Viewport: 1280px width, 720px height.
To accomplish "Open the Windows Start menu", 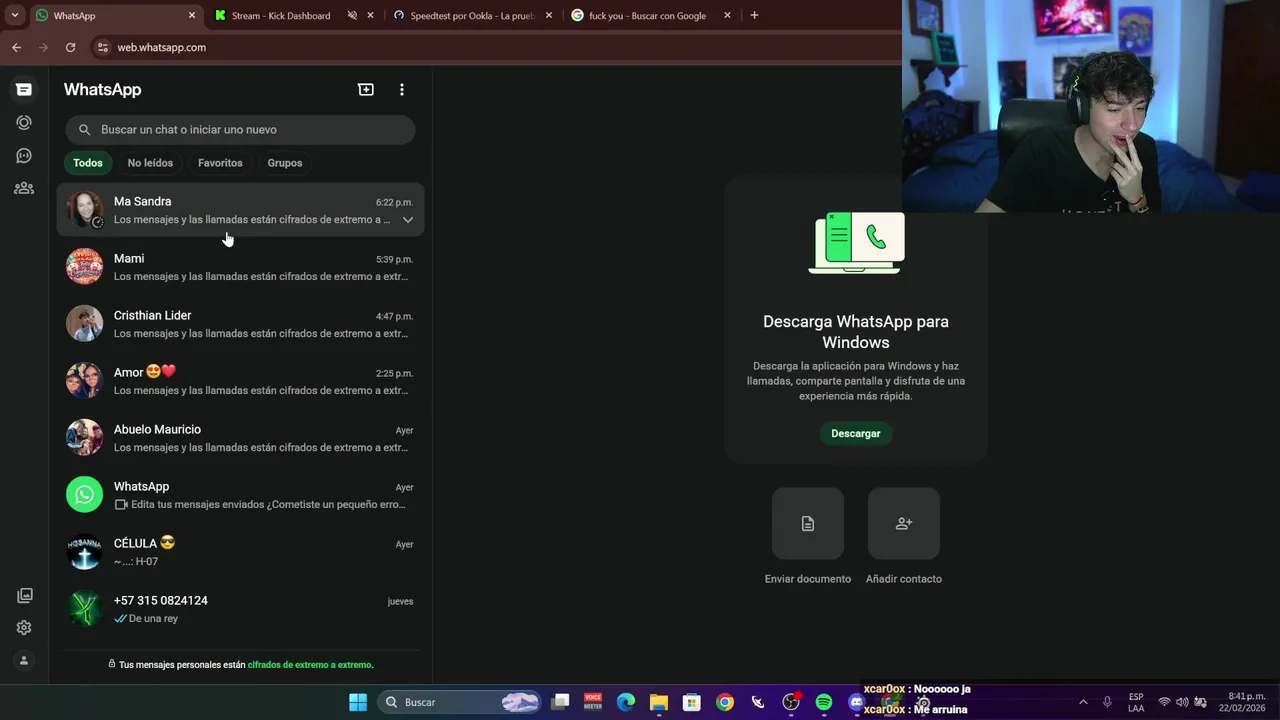I will (x=358, y=702).
